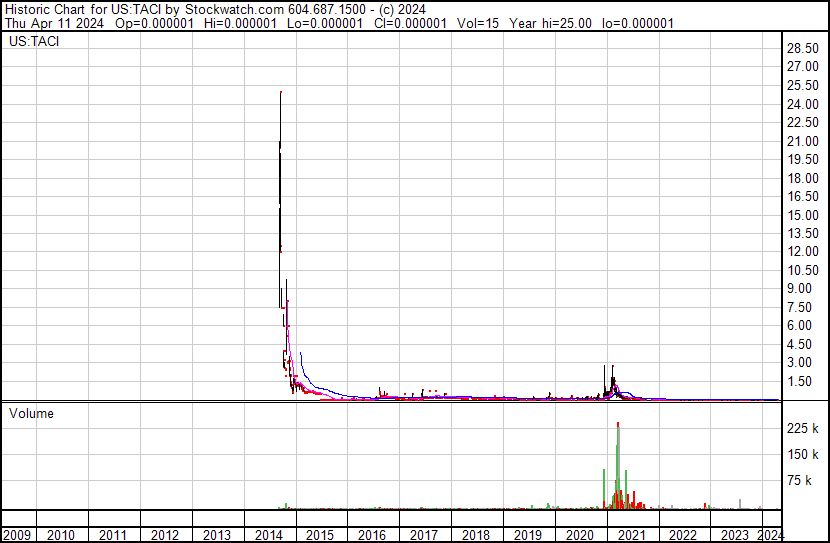Click the 'Volume' panel label
The width and height of the screenshot is (830, 543).
31,413
